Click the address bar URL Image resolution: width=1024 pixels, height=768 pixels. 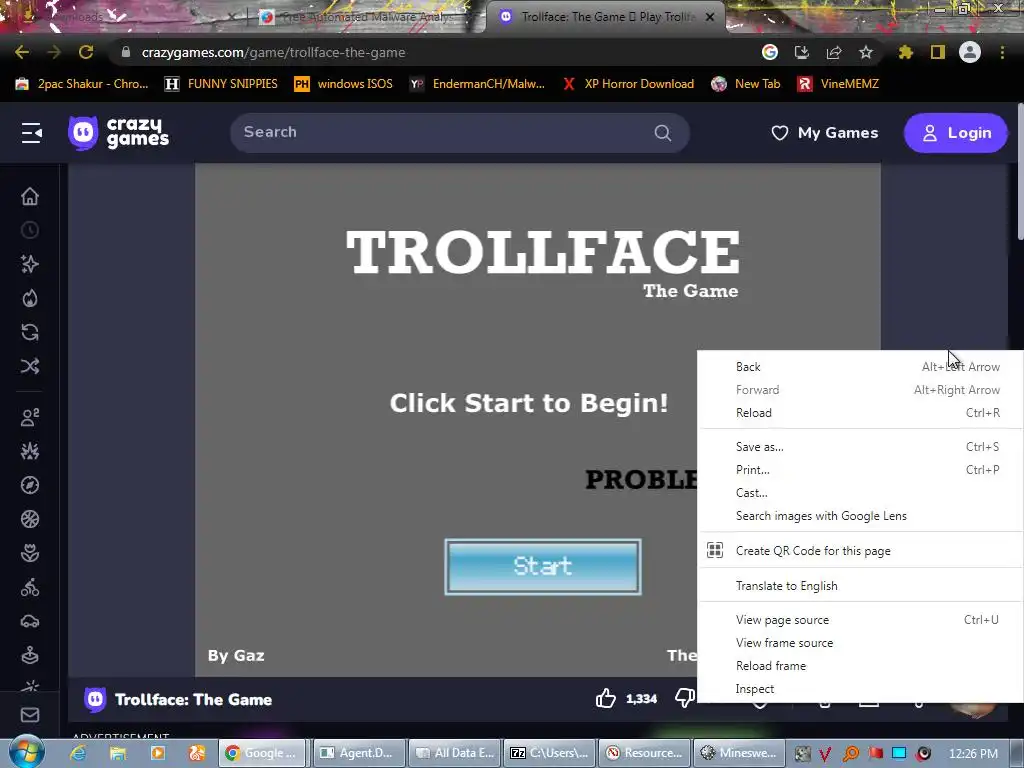pyautogui.click(x=274, y=52)
